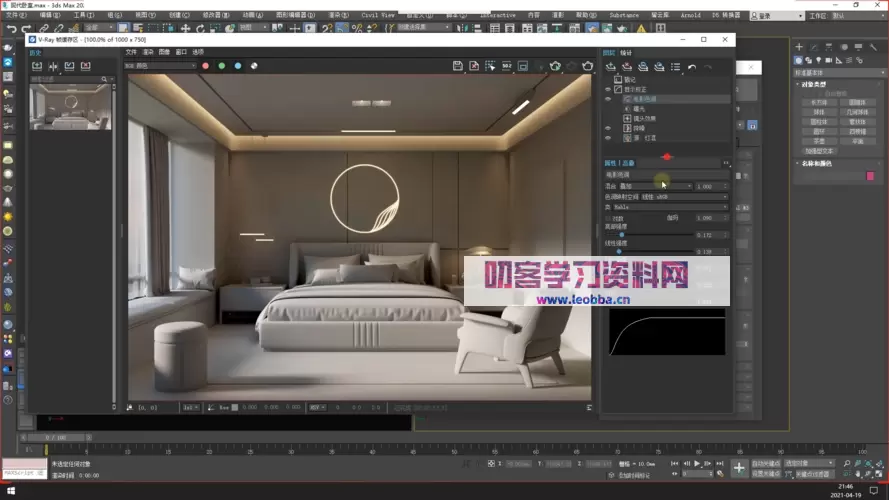Delete history image with the red X icon
This screenshot has width=889, height=500.
(x=86, y=66)
